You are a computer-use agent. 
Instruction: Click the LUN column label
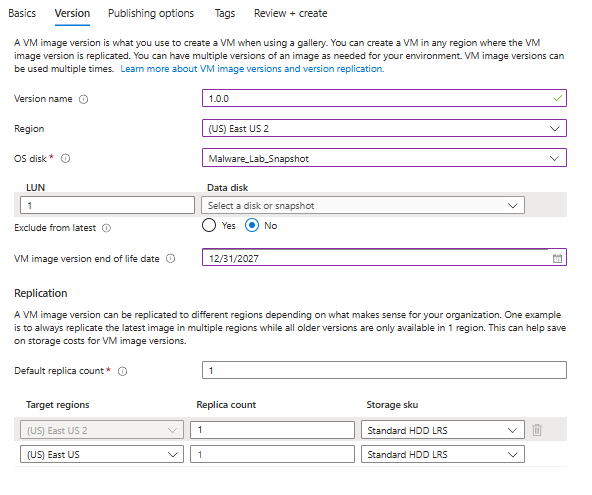pyautogui.click(x=35, y=188)
